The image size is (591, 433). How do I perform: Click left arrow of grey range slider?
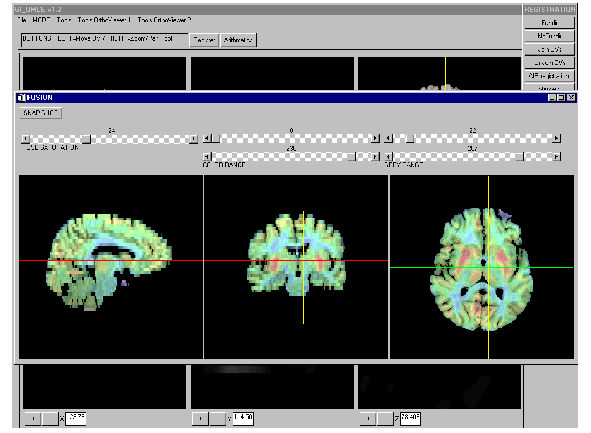pyautogui.click(x=389, y=156)
